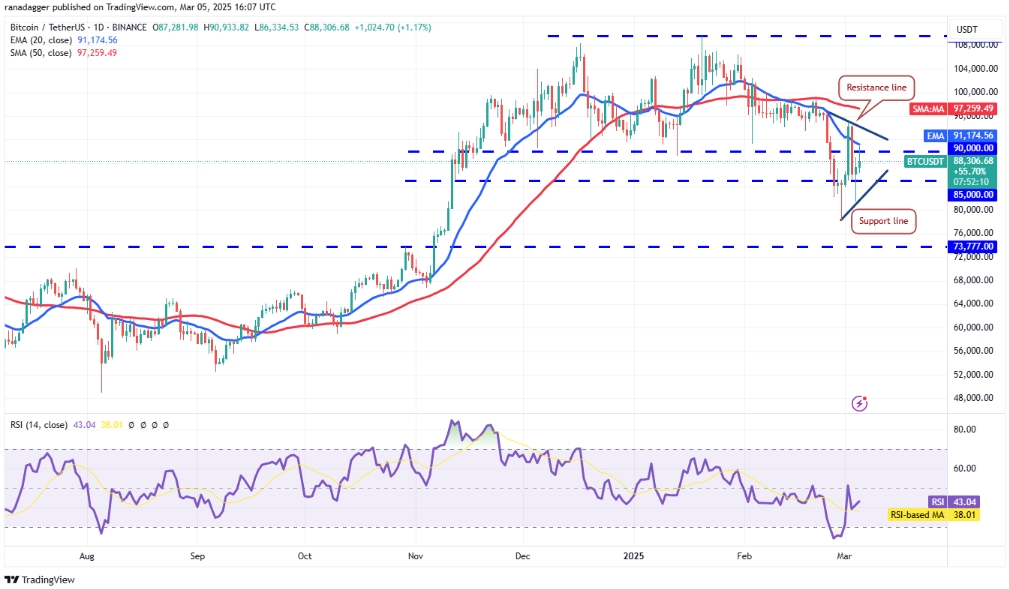Click the TradingView logo at bottom left

pos(40,579)
